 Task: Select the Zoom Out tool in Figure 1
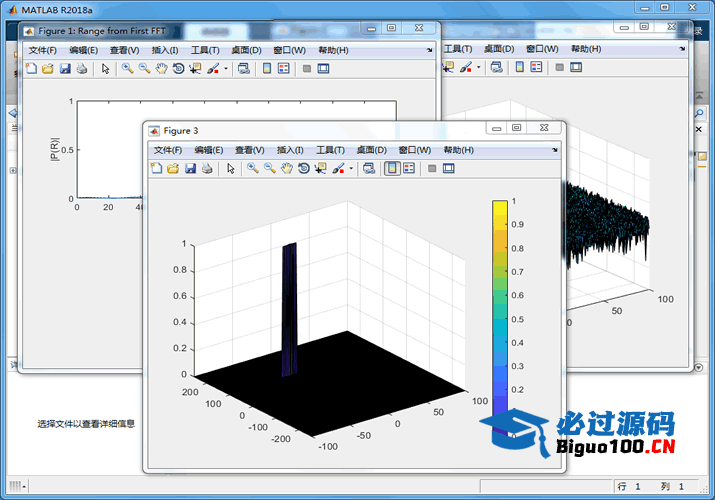(144, 69)
